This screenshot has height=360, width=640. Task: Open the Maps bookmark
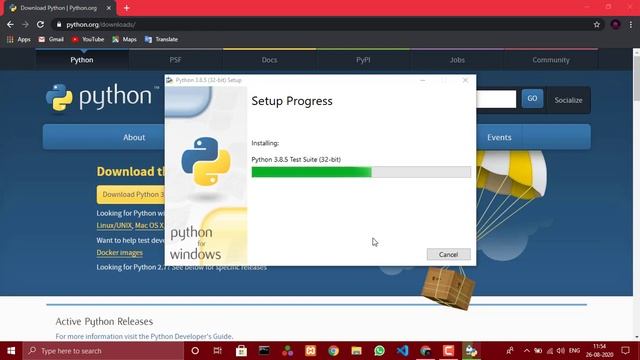coord(124,39)
